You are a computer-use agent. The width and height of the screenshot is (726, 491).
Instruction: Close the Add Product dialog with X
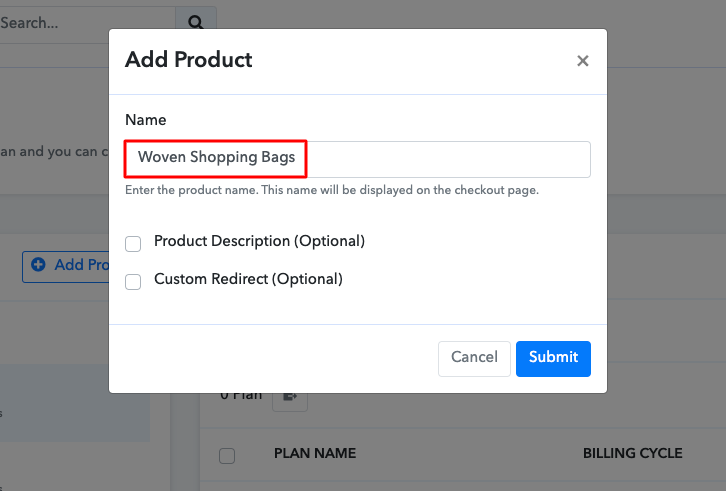point(582,61)
